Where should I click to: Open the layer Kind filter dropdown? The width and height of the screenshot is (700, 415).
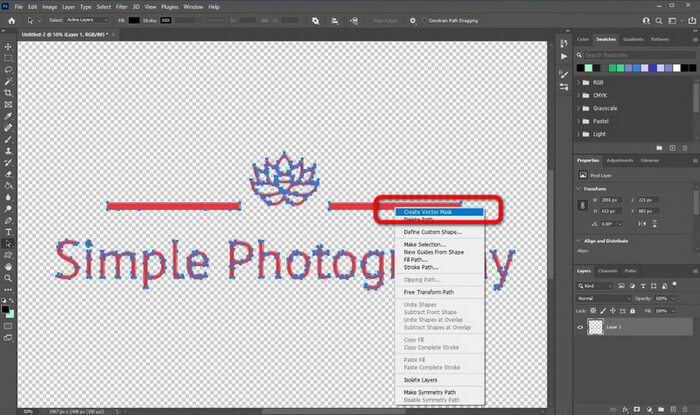click(595, 286)
